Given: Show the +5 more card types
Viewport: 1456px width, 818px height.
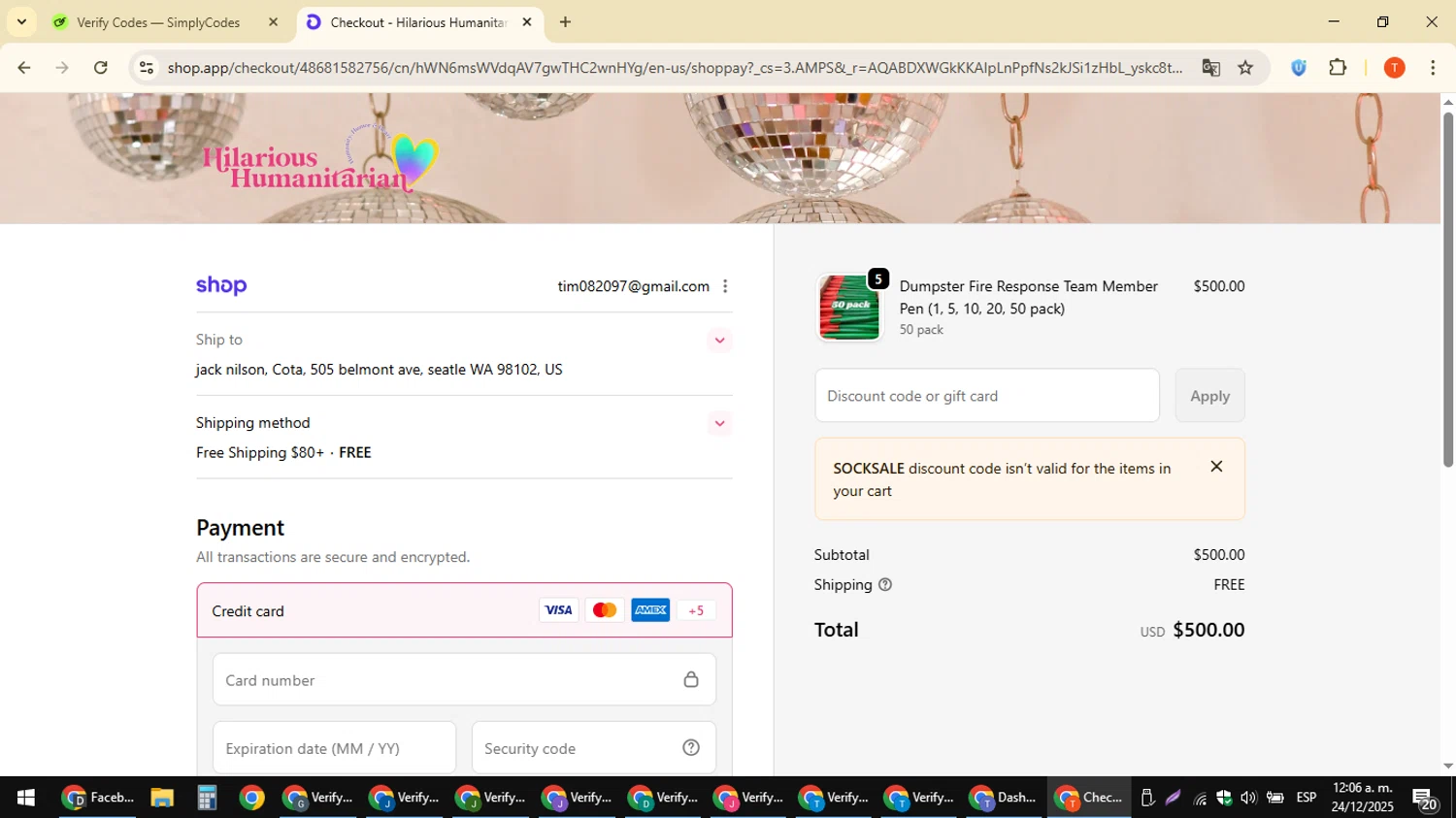Looking at the screenshot, I should coord(696,610).
